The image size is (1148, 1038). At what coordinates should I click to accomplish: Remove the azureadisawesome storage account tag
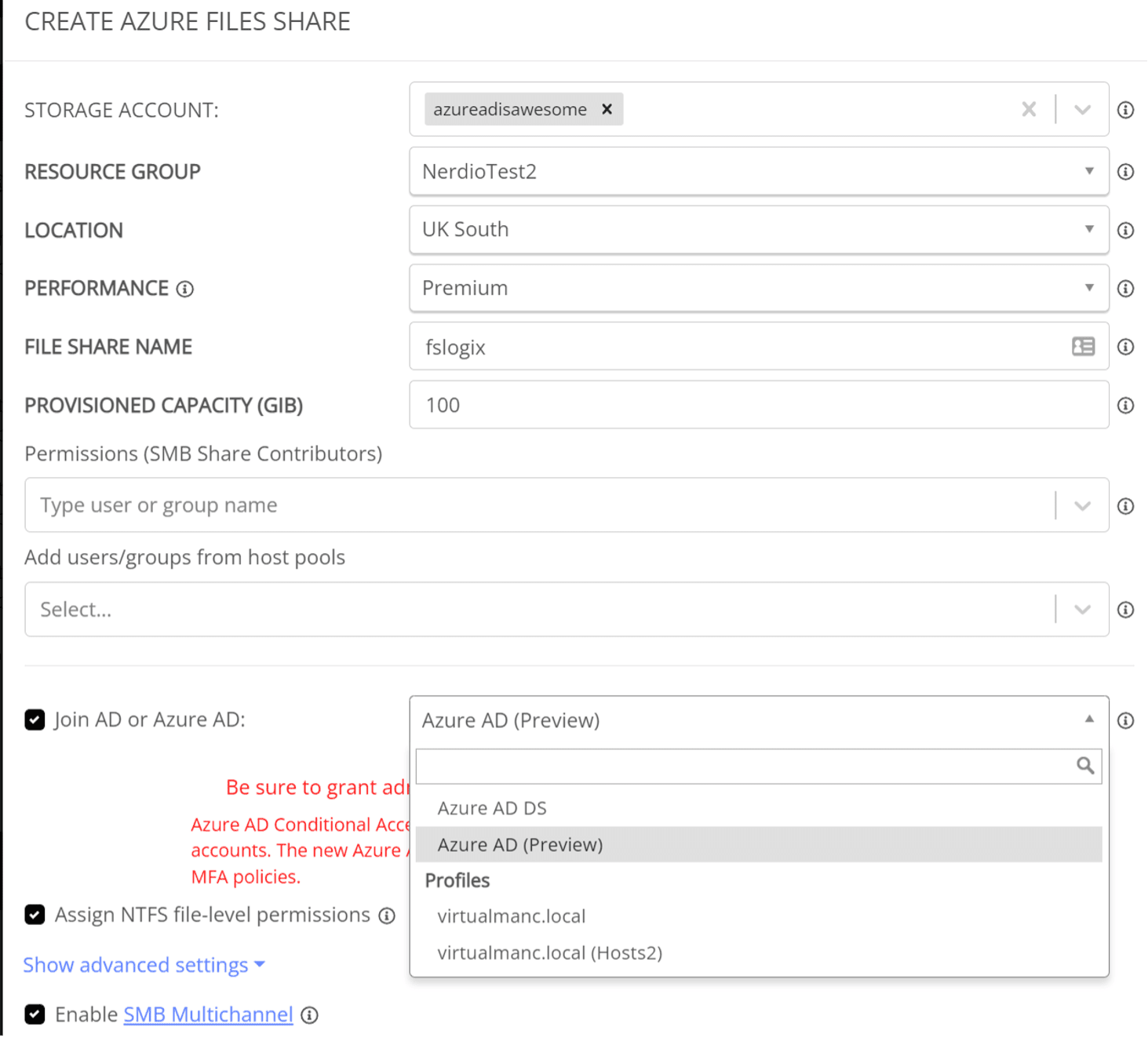coord(607,109)
